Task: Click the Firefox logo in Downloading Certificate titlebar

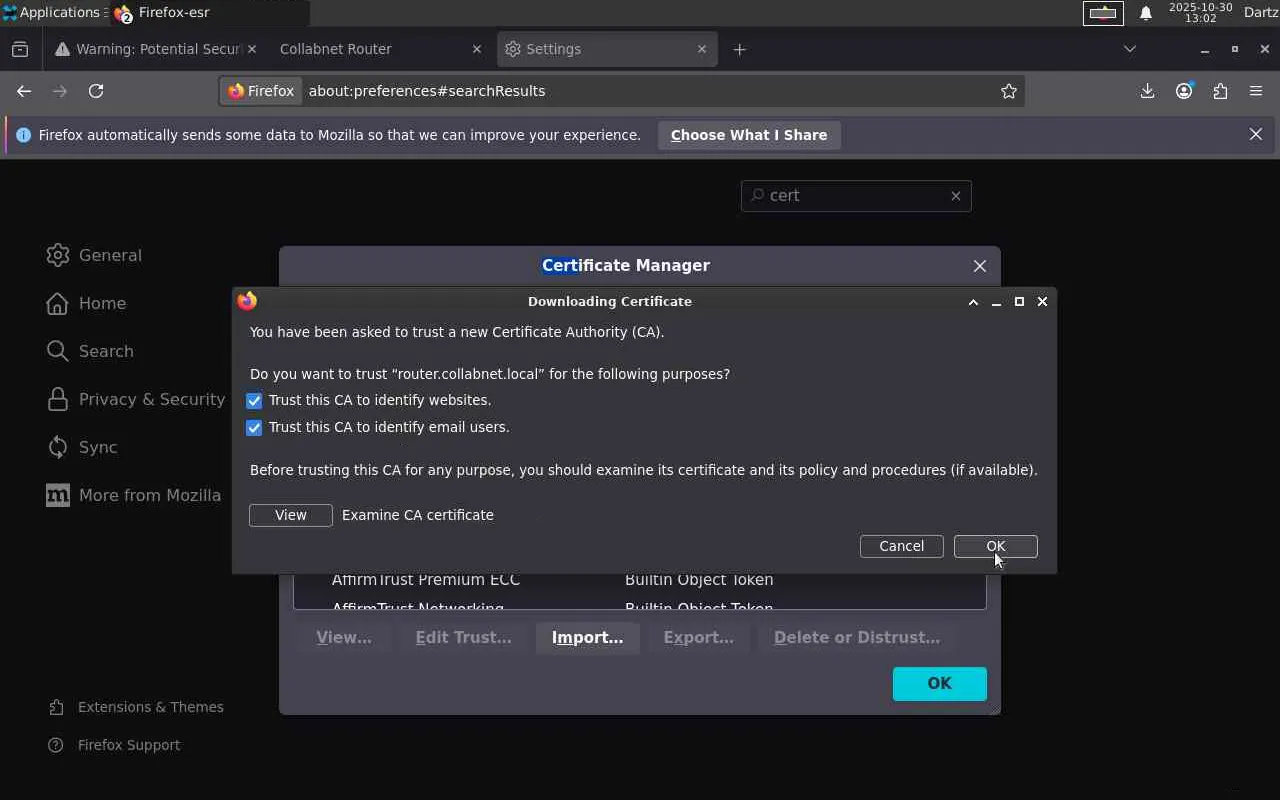Action: 247,301
